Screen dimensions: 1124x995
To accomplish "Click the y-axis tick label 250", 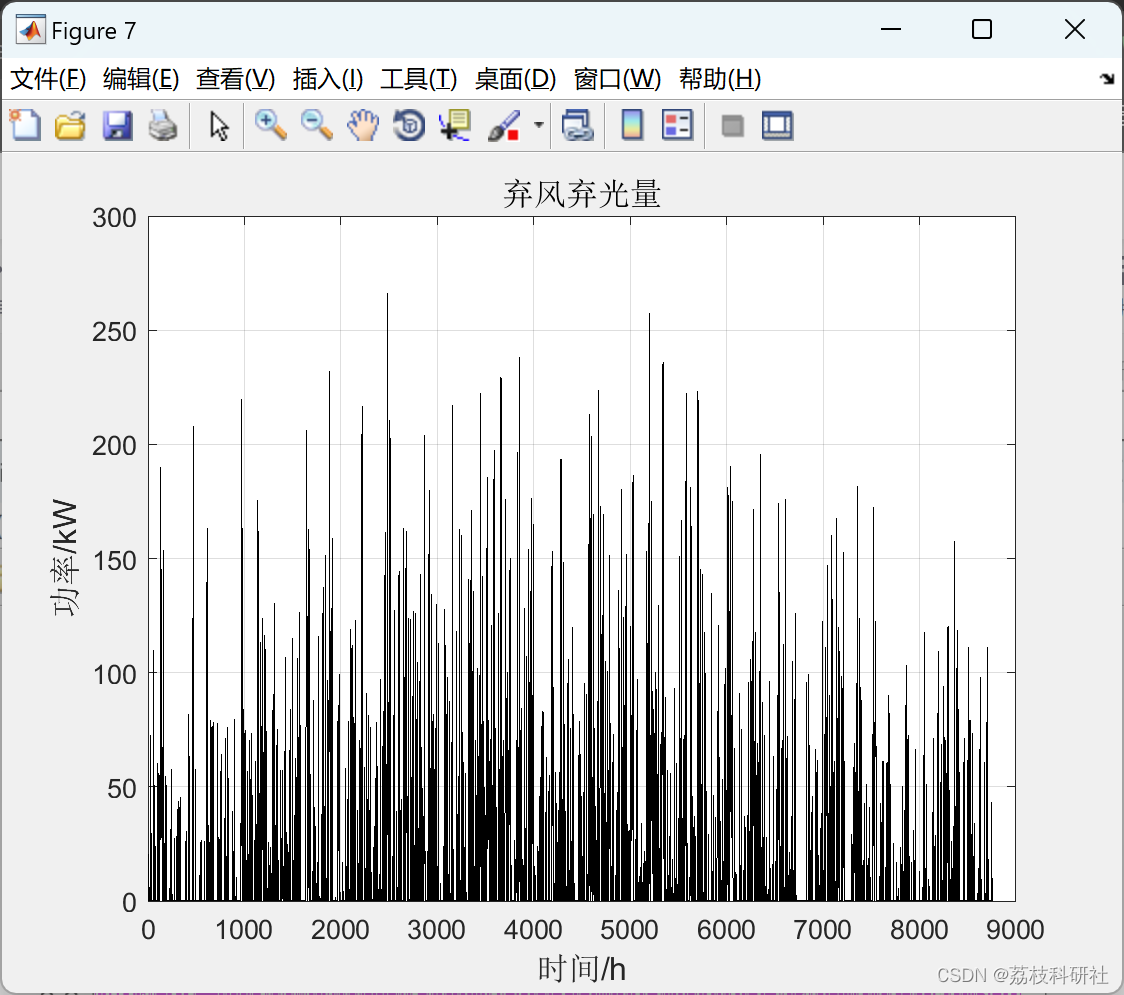I will pyautogui.click(x=114, y=332).
